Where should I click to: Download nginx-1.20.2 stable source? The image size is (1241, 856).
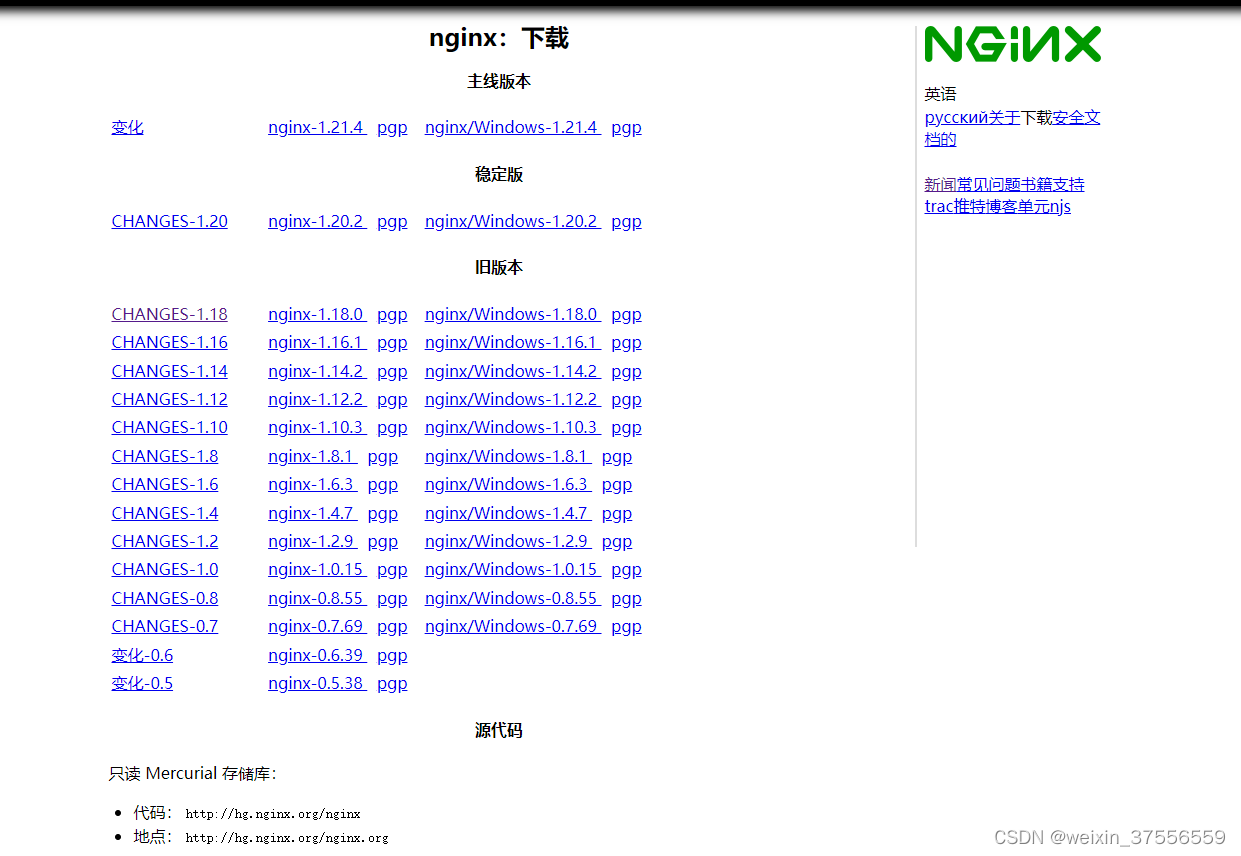(317, 221)
